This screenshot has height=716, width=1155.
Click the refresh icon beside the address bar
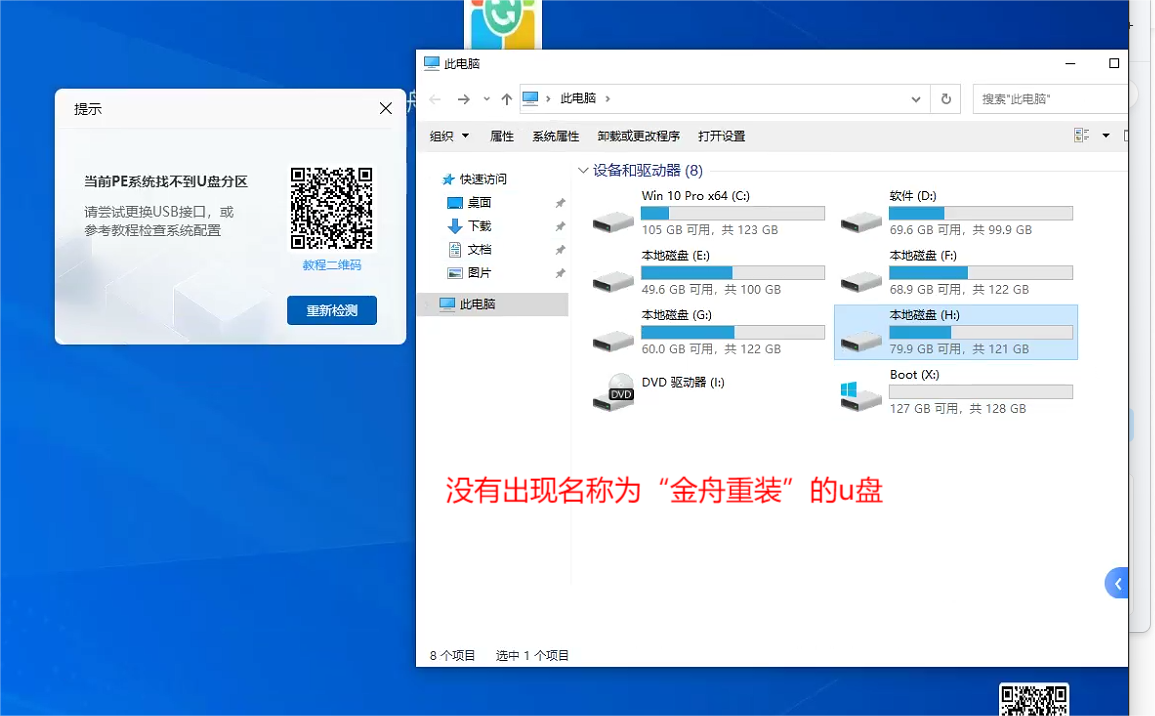945,99
